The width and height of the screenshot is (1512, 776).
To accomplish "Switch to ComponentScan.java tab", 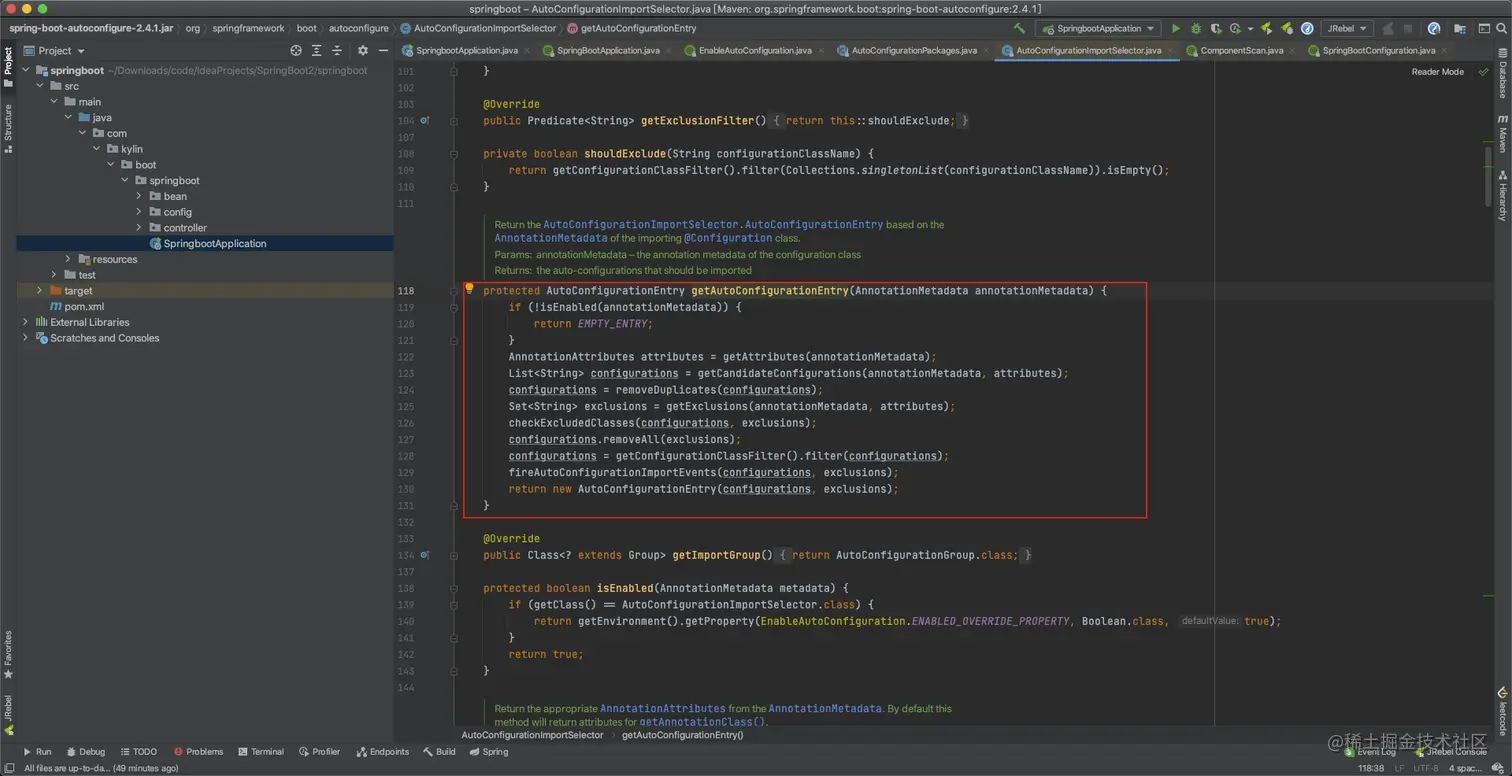I will point(1241,50).
